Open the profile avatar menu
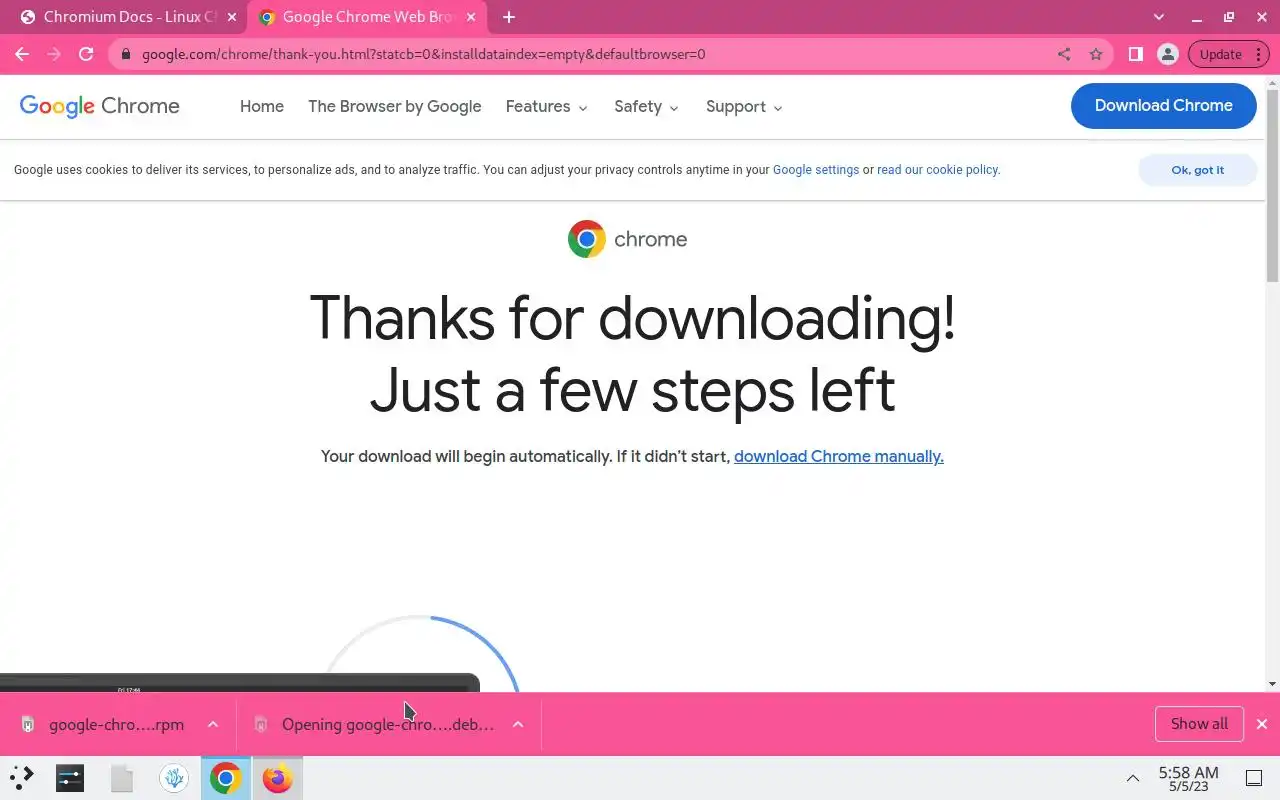The image size is (1280, 800). click(x=1168, y=54)
